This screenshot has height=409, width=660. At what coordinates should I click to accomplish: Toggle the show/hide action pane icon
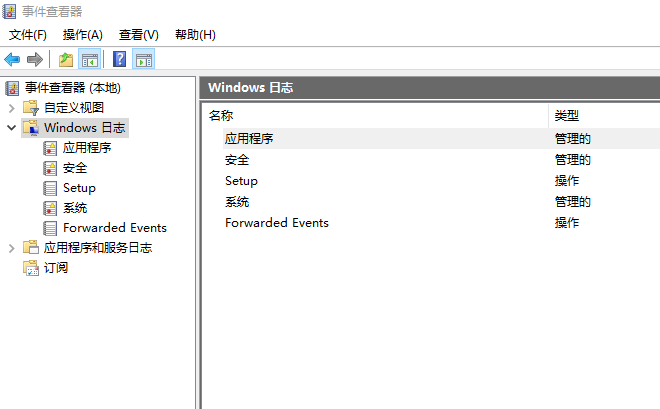(144, 59)
